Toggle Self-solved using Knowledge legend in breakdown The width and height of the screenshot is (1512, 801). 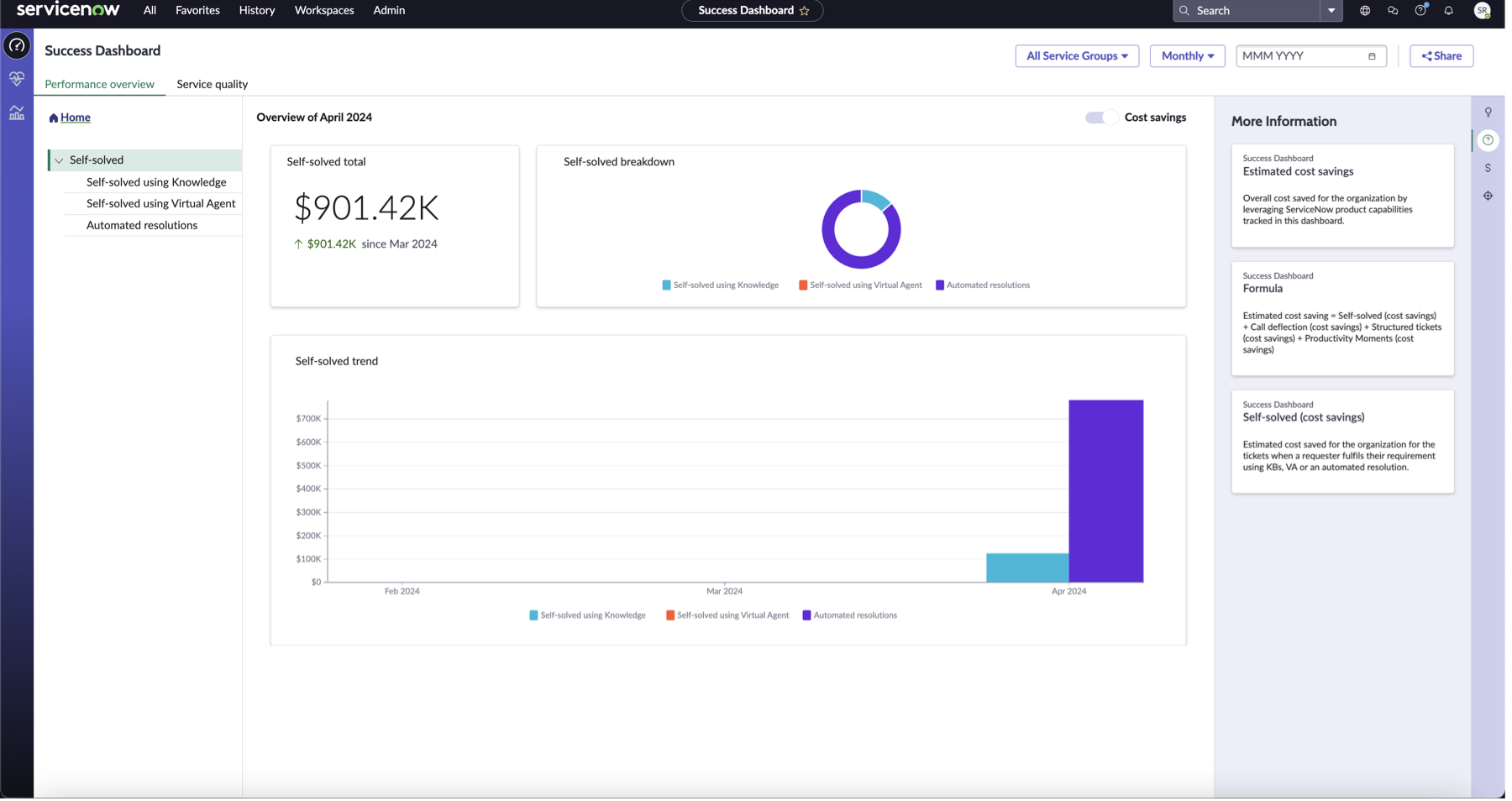coord(720,285)
